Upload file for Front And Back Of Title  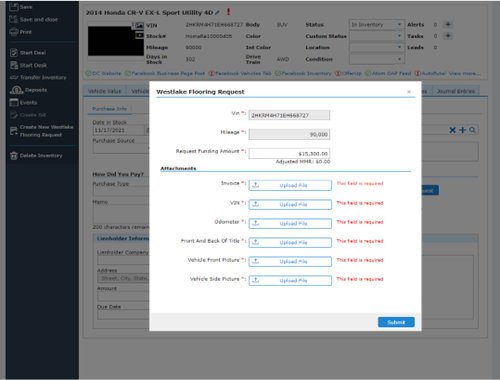290,242
